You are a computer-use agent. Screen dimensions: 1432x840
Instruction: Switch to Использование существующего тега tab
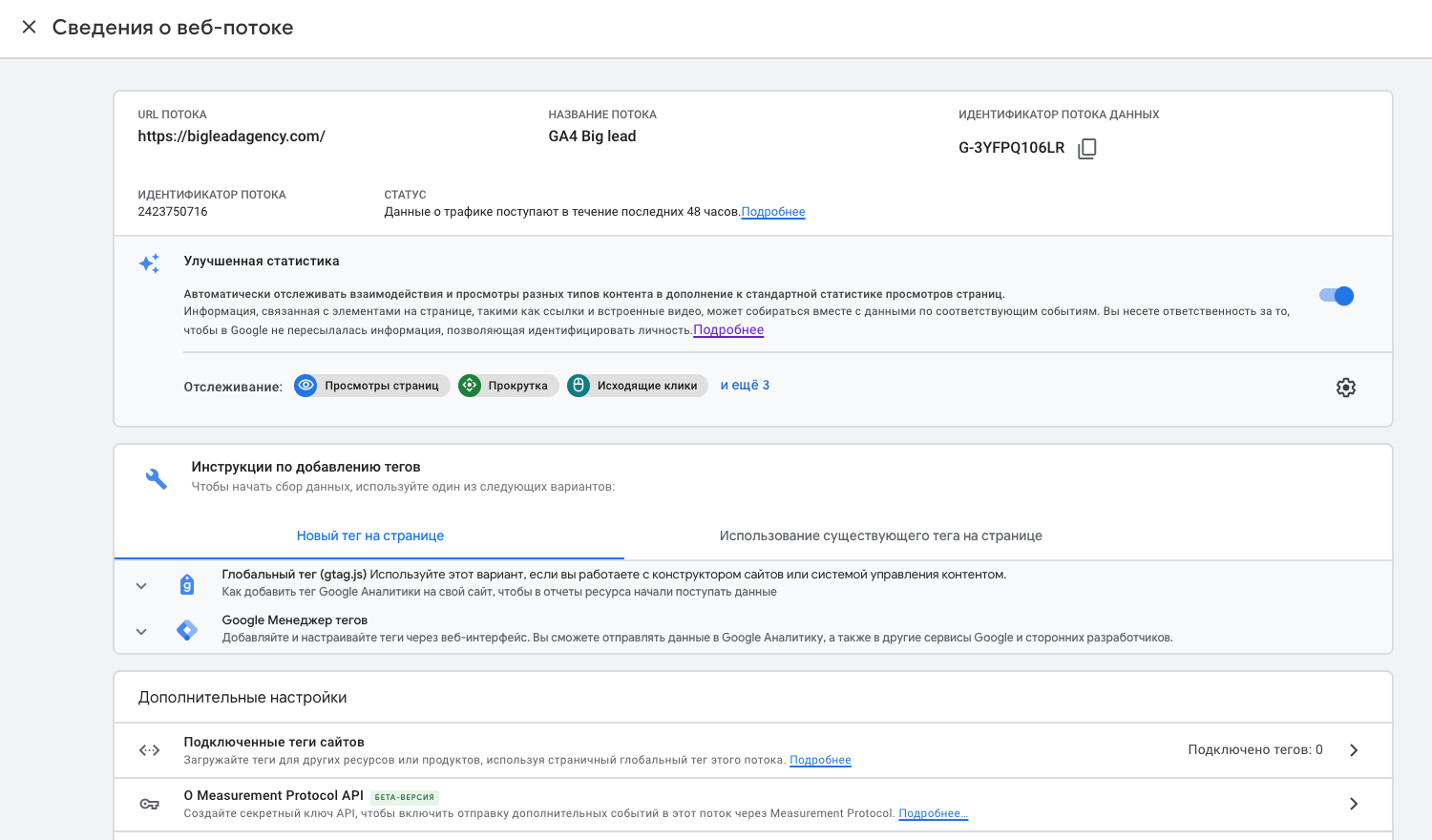tap(880, 535)
